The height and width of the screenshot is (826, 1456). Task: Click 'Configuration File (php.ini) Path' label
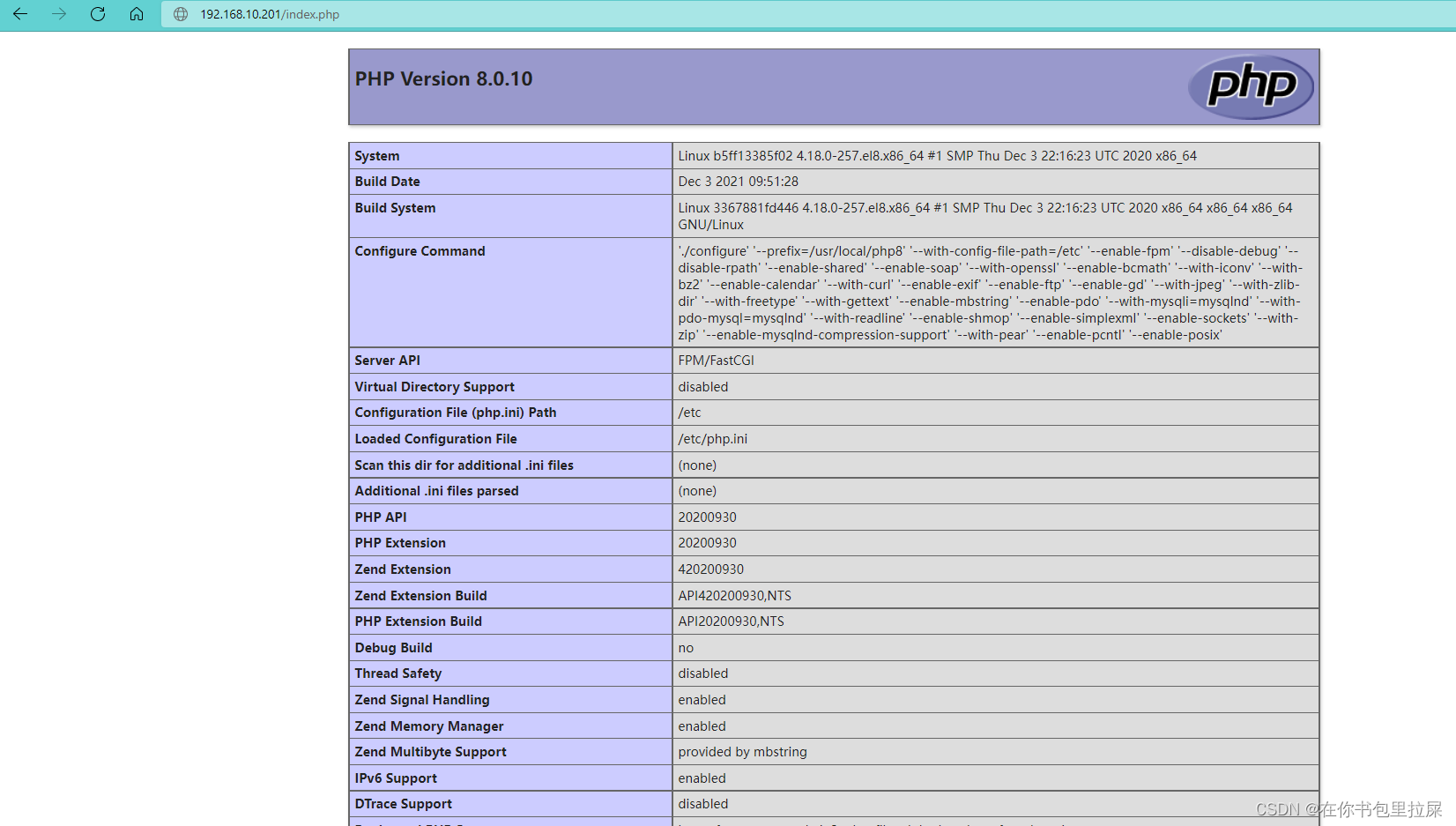[x=456, y=413]
